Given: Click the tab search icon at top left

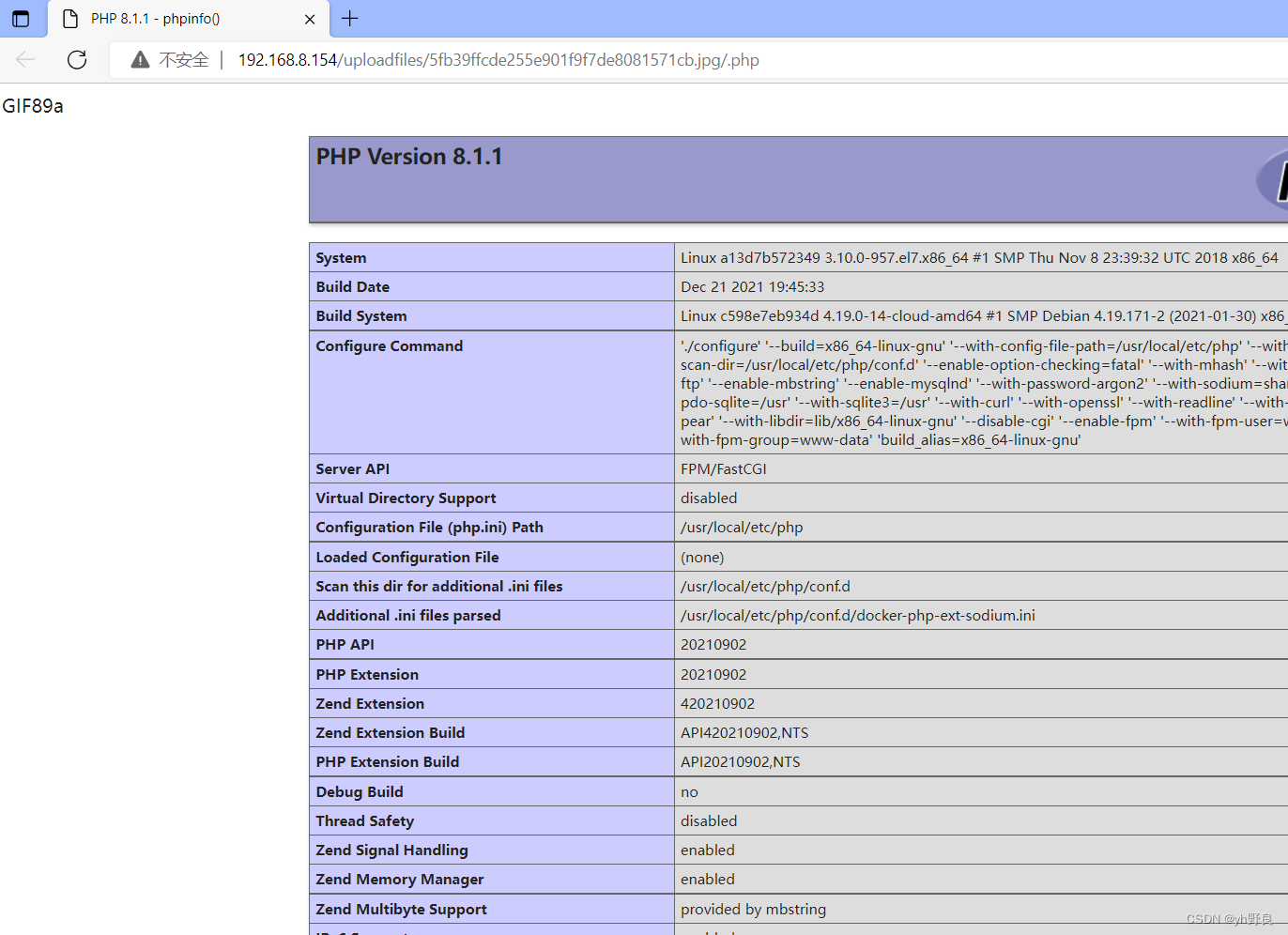Looking at the screenshot, I should [21, 19].
